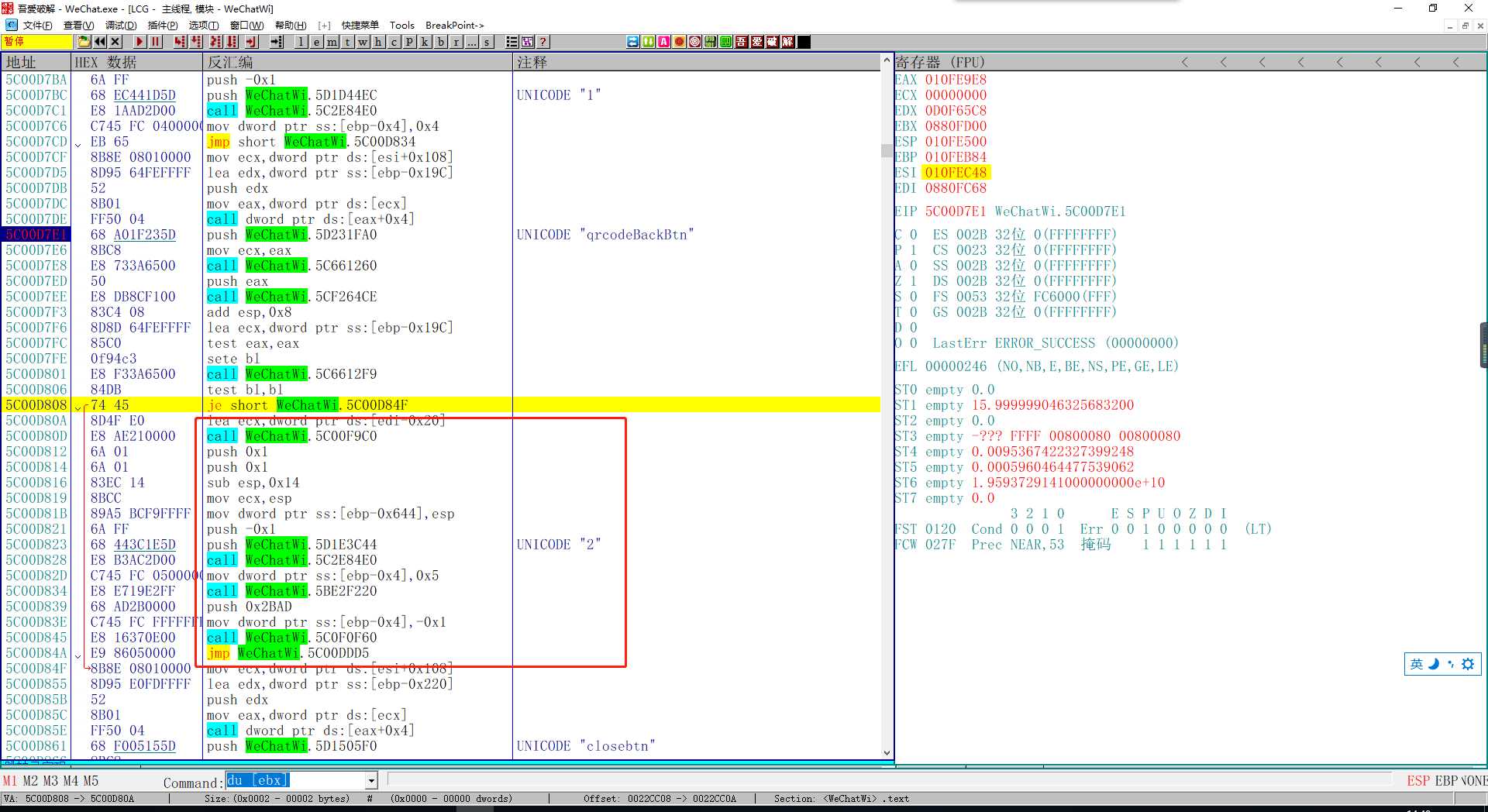Click the Step over toolbar icon

(196, 42)
